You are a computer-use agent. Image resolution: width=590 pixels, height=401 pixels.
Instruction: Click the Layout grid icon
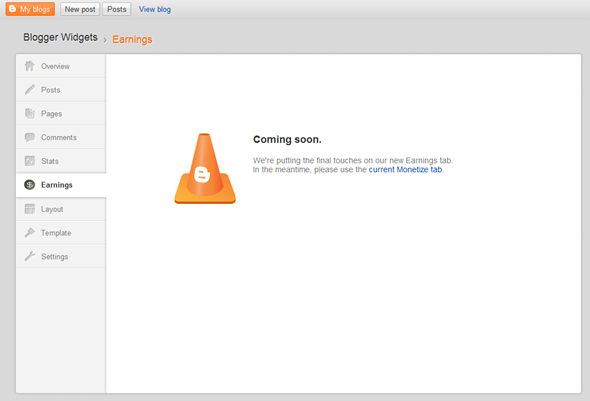(x=30, y=209)
